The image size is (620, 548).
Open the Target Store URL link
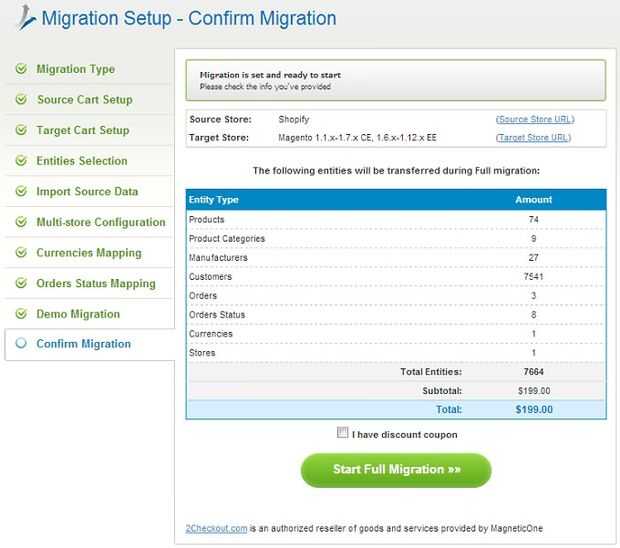534,138
